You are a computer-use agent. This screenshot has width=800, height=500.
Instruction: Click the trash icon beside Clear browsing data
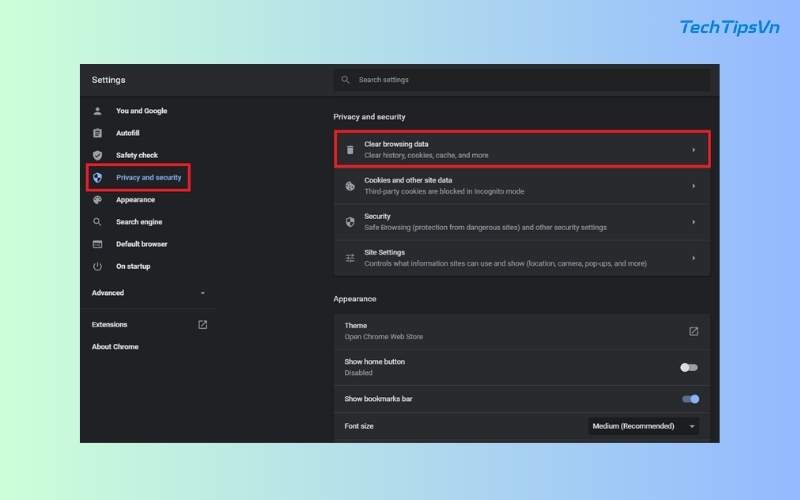pyautogui.click(x=350, y=149)
